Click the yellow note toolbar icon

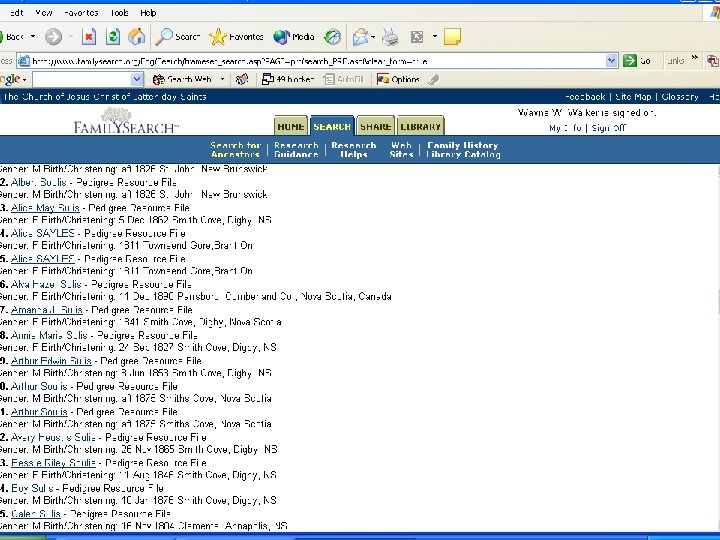(452, 37)
